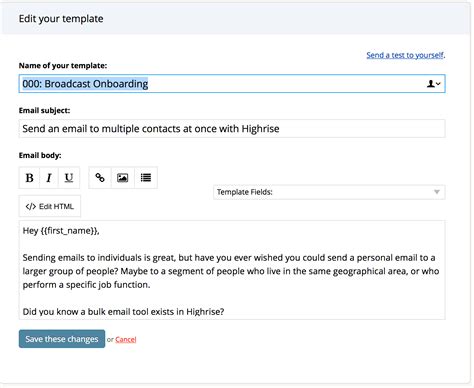Send a test to yourself
Image resolution: width=474 pixels, height=388 pixels.
[405, 55]
